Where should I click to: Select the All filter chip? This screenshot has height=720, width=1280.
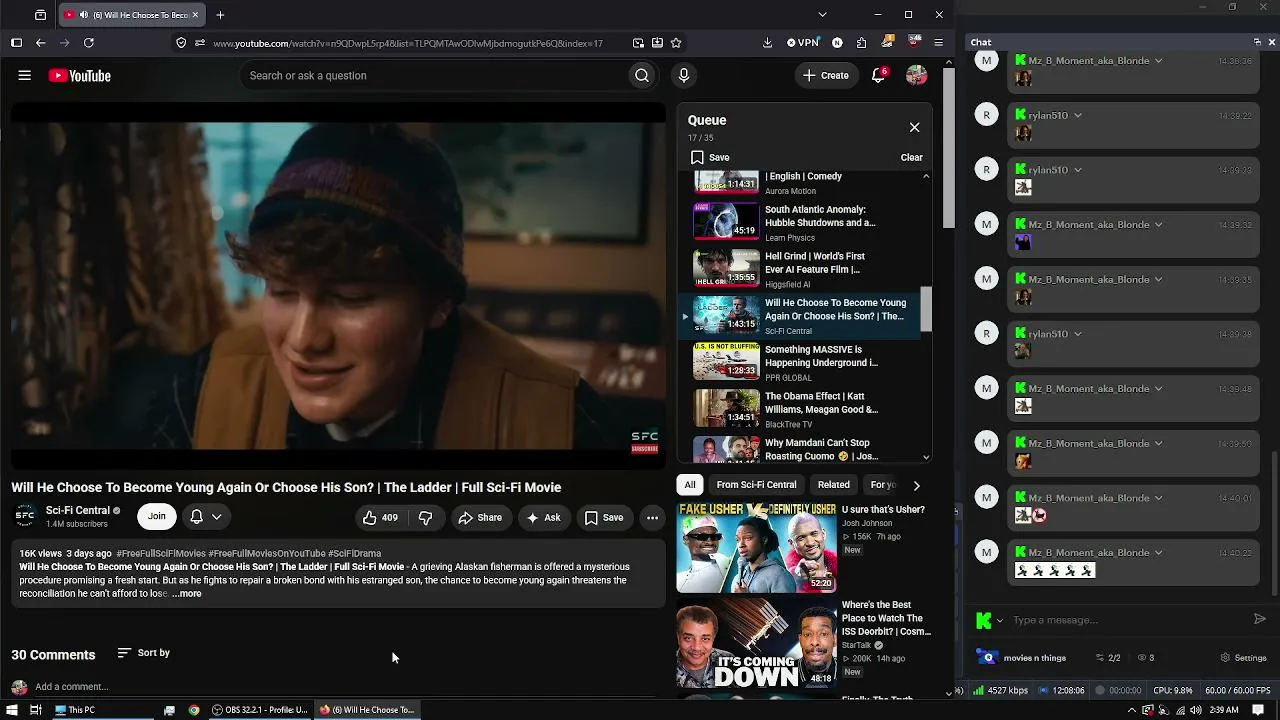690,485
